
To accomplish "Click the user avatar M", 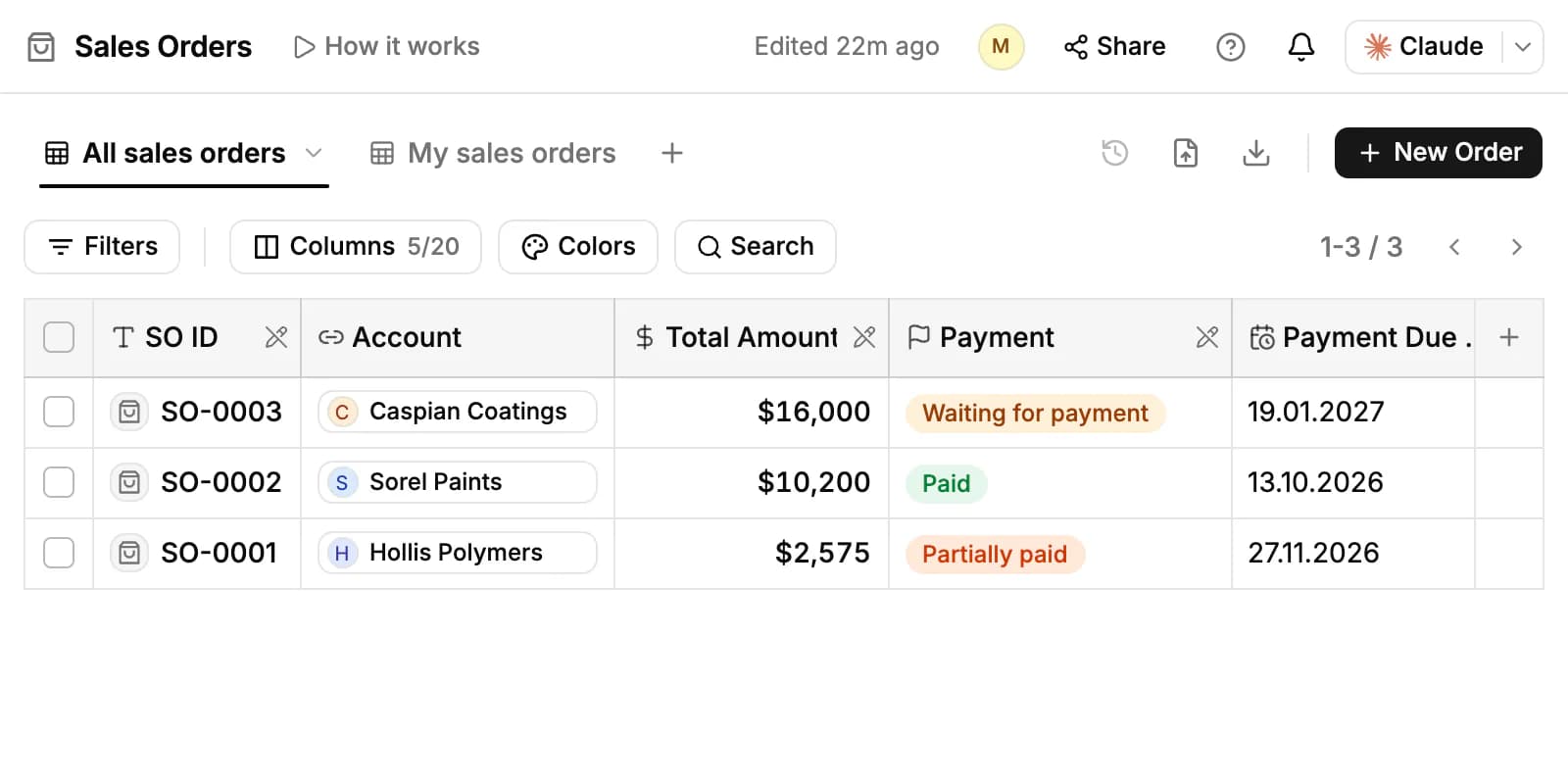I will (1001, 47).
